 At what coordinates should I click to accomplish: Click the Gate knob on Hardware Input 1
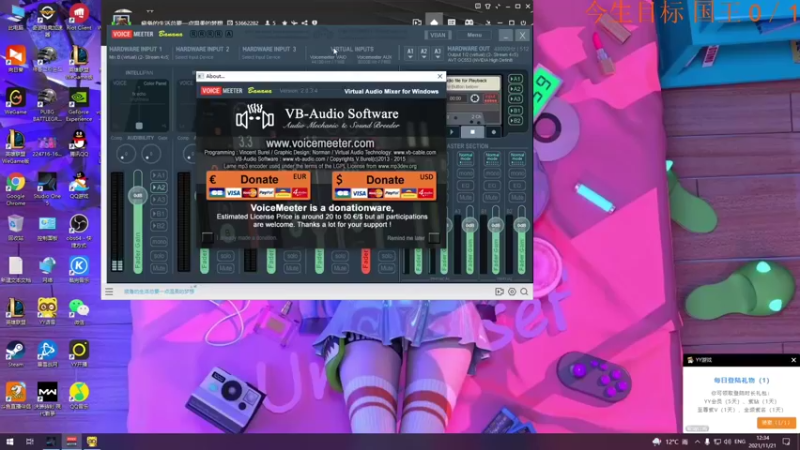151,154
